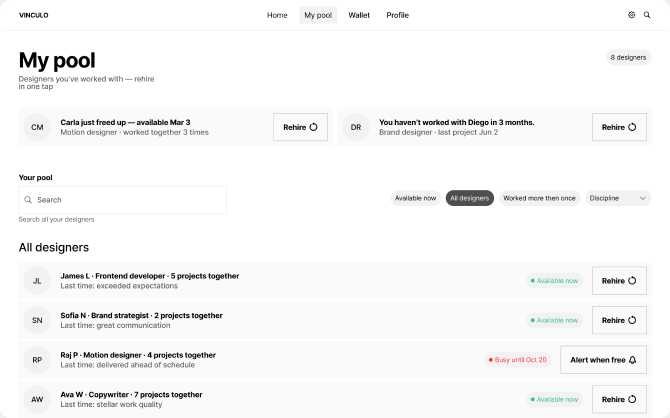The height and width of the screenshot is (418, 670).
Task: Rehire Diego from the suggestion card
Action: (x=619, y=127)
